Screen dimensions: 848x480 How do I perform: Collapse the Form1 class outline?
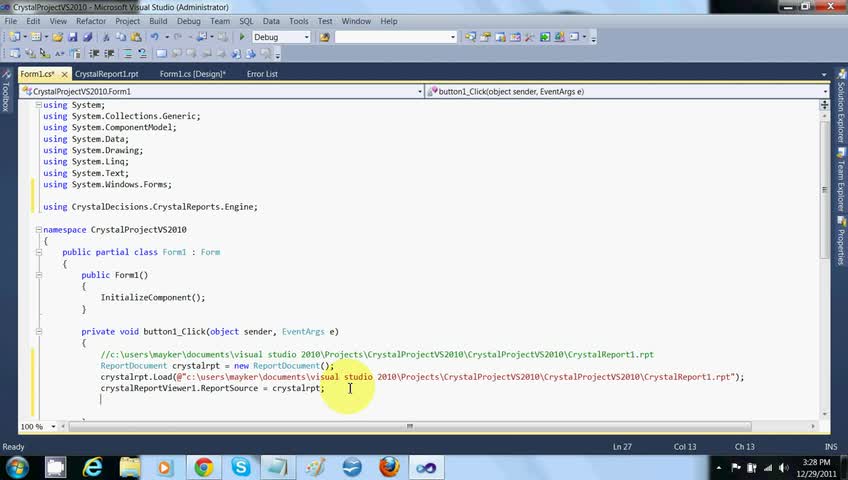pos(38,252)
